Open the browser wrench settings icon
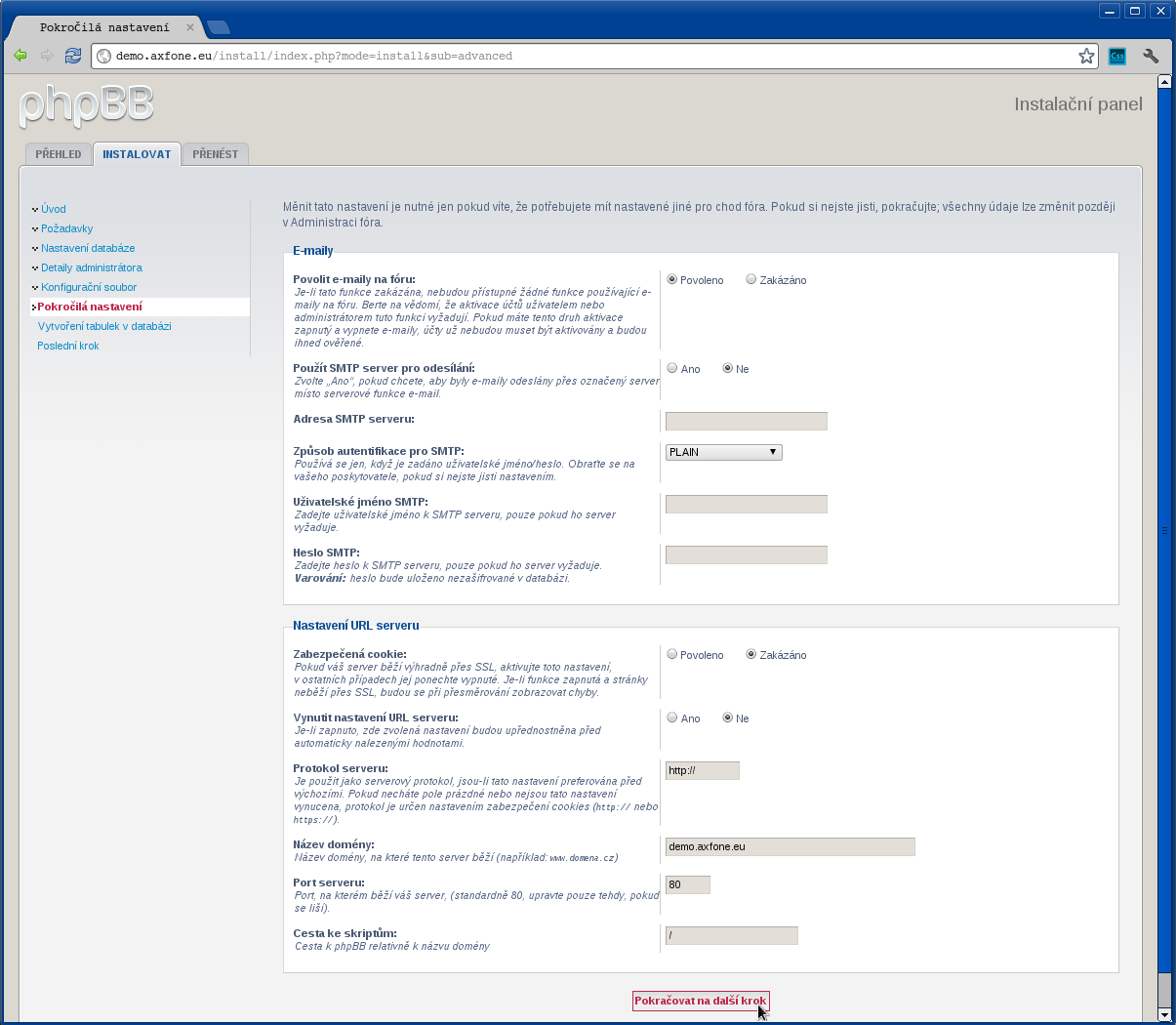Screen dimensions: 1176x1025 (1150, 56)
